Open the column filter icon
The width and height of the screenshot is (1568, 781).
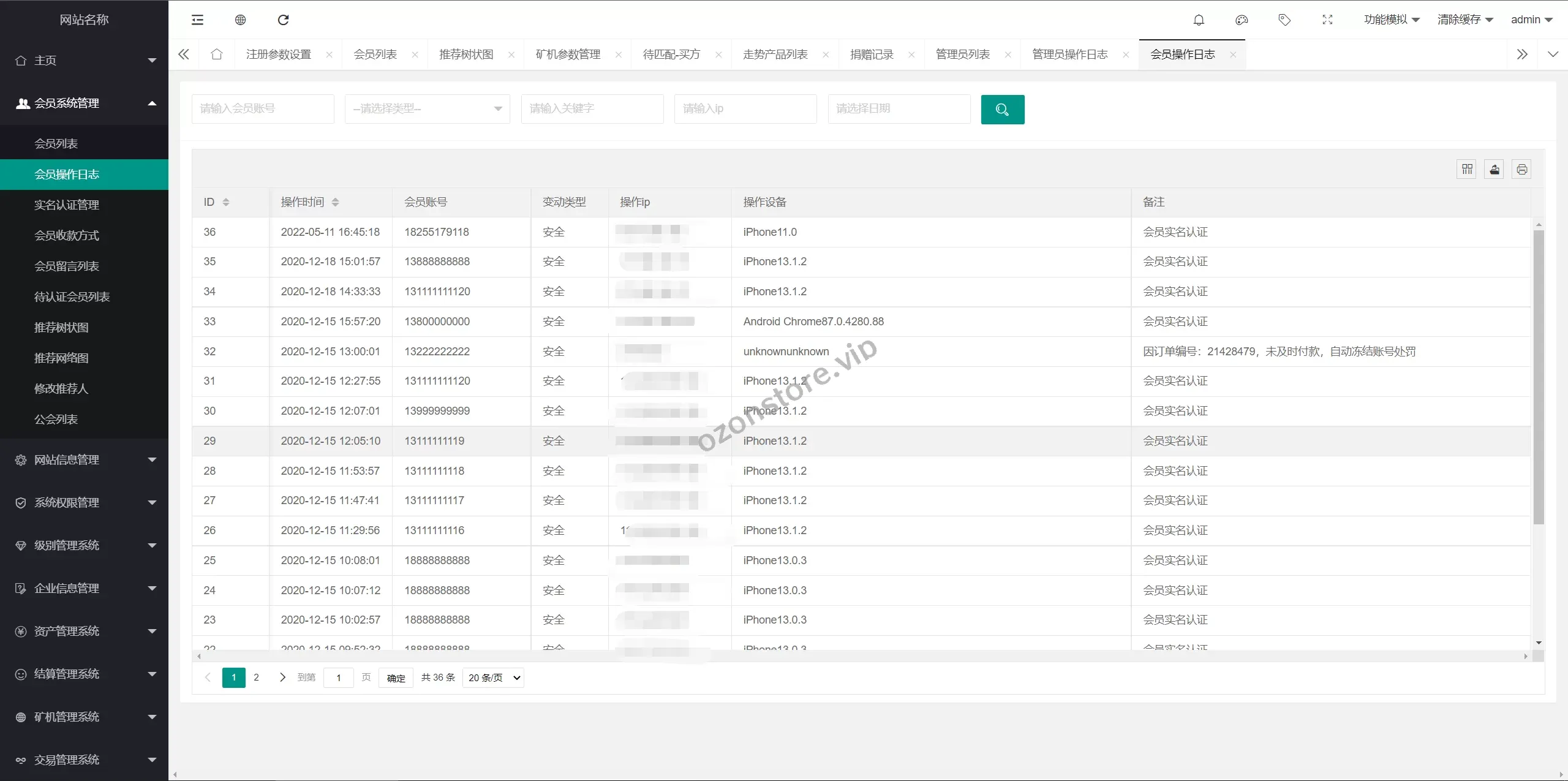(1467, 169)
